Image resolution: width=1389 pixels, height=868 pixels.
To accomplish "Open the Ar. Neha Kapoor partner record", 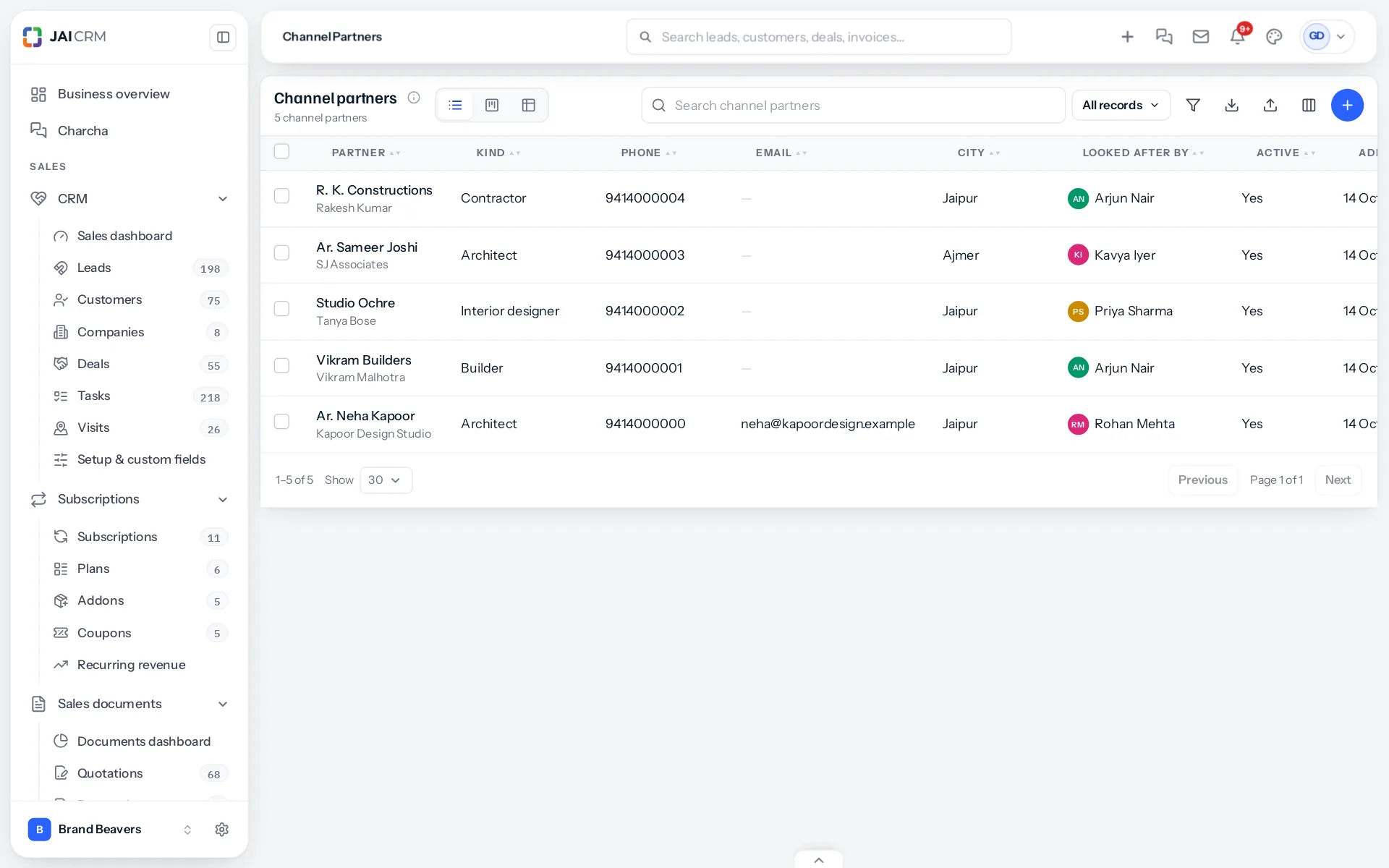I will coord(365,416).
